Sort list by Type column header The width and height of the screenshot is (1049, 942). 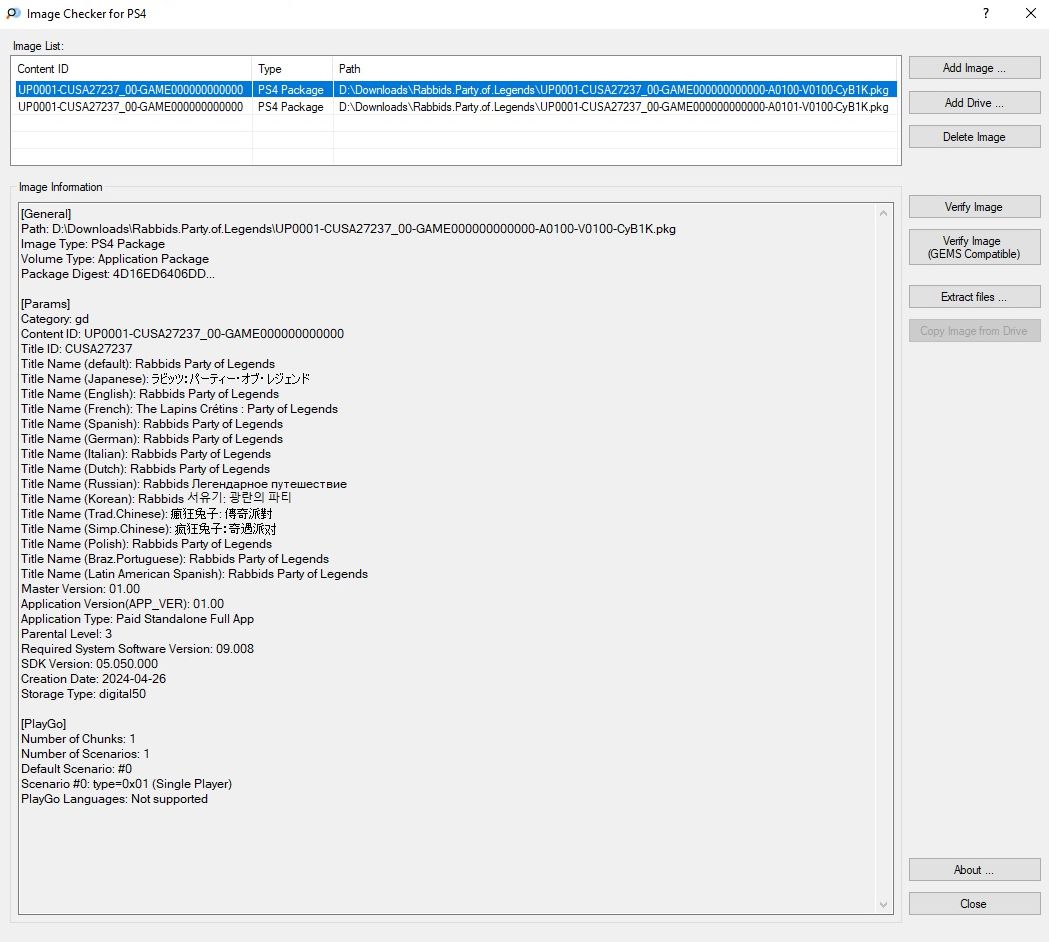click(x=292, y=69)
